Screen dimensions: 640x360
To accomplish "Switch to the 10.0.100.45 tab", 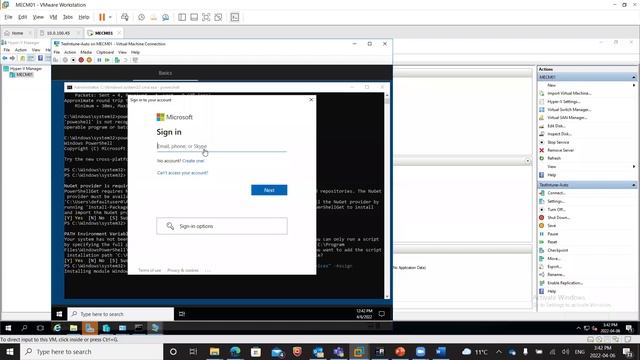I will (x=58, y=33).
